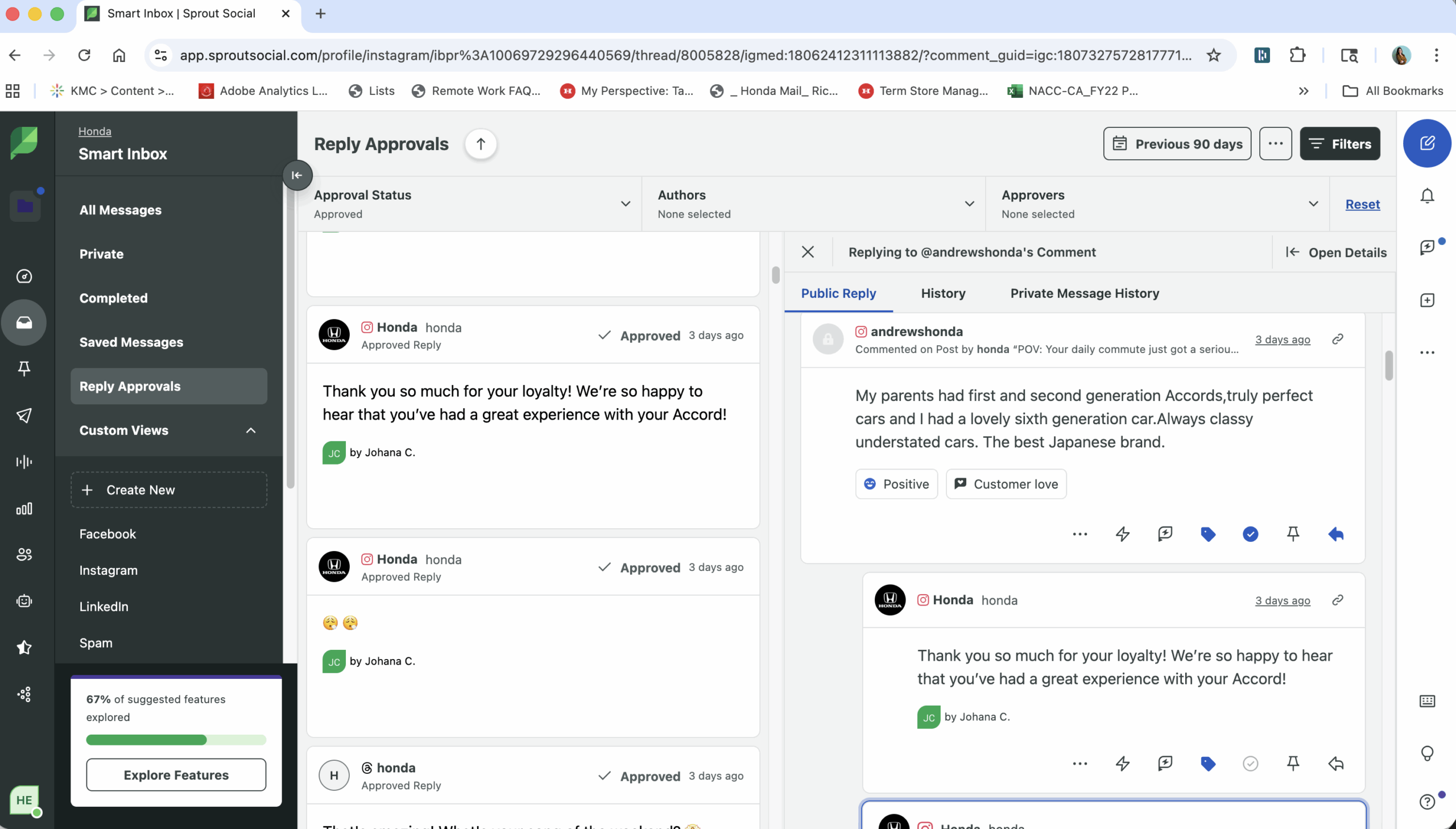Show the link URL icon next to 3 days ago
The width and height of the screenshot is (1456, 829).
[1337, 339]
